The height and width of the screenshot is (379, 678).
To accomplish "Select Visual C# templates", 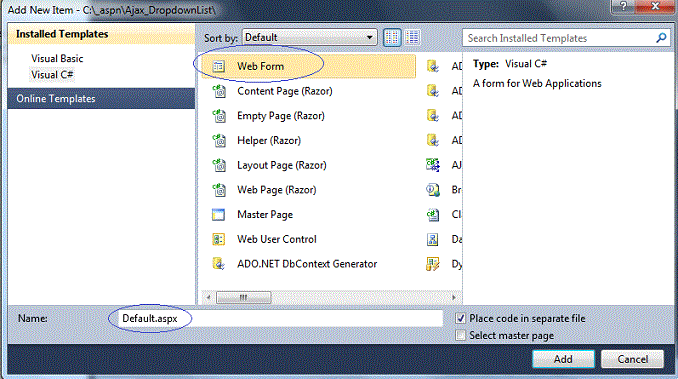I will 52,75.
